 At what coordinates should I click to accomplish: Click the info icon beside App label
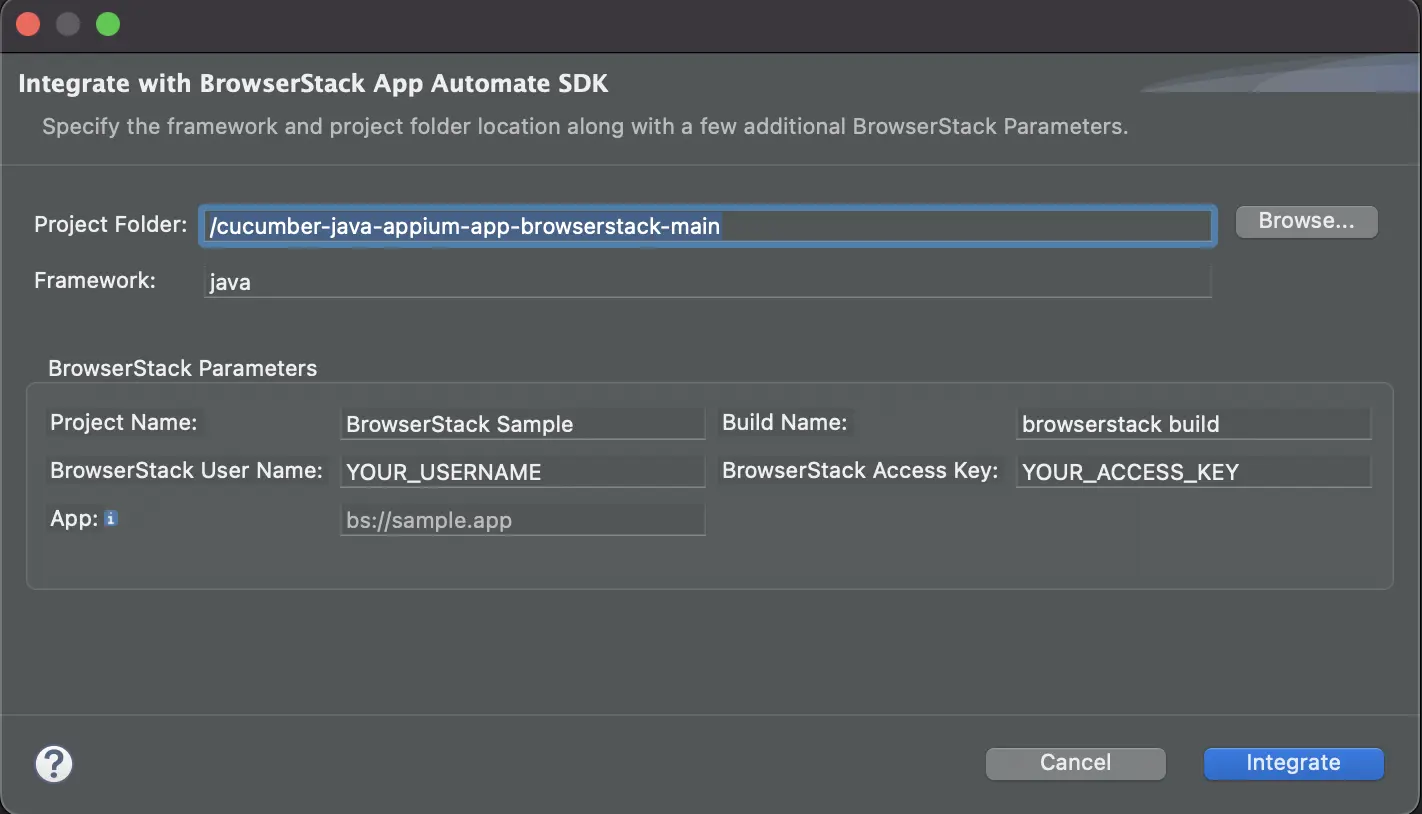click(111, 519)
